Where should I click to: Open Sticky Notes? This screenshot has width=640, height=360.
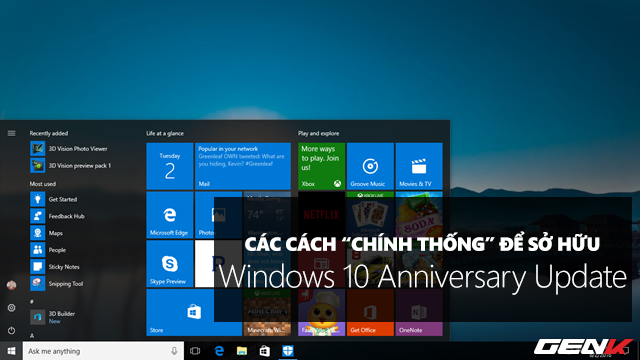coord(55,267)
